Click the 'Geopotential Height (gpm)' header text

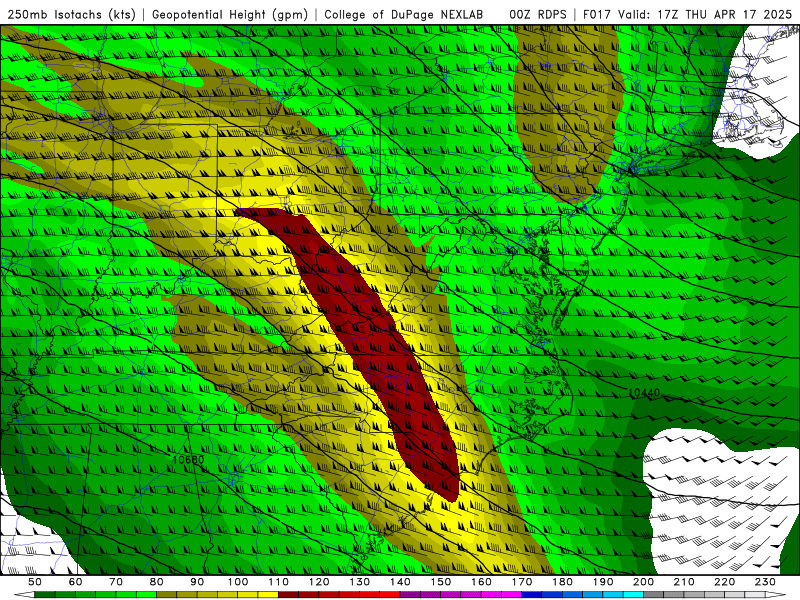pos(230,15)
